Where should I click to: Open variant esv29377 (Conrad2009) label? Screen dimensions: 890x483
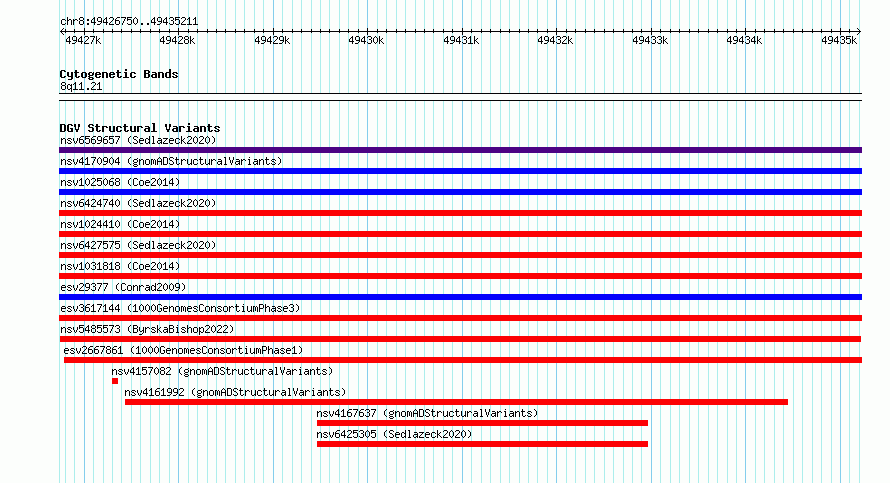tap(123, 287)
